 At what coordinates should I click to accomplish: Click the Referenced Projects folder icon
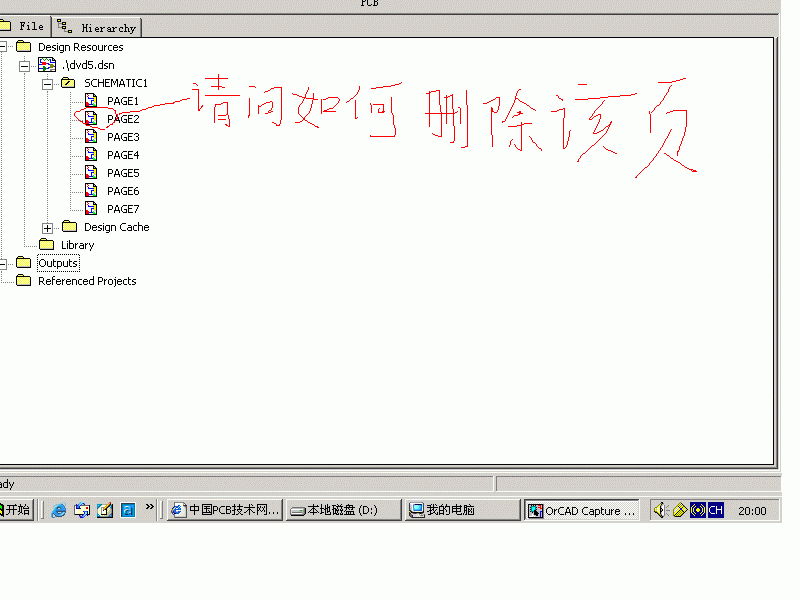click(23, 280)
